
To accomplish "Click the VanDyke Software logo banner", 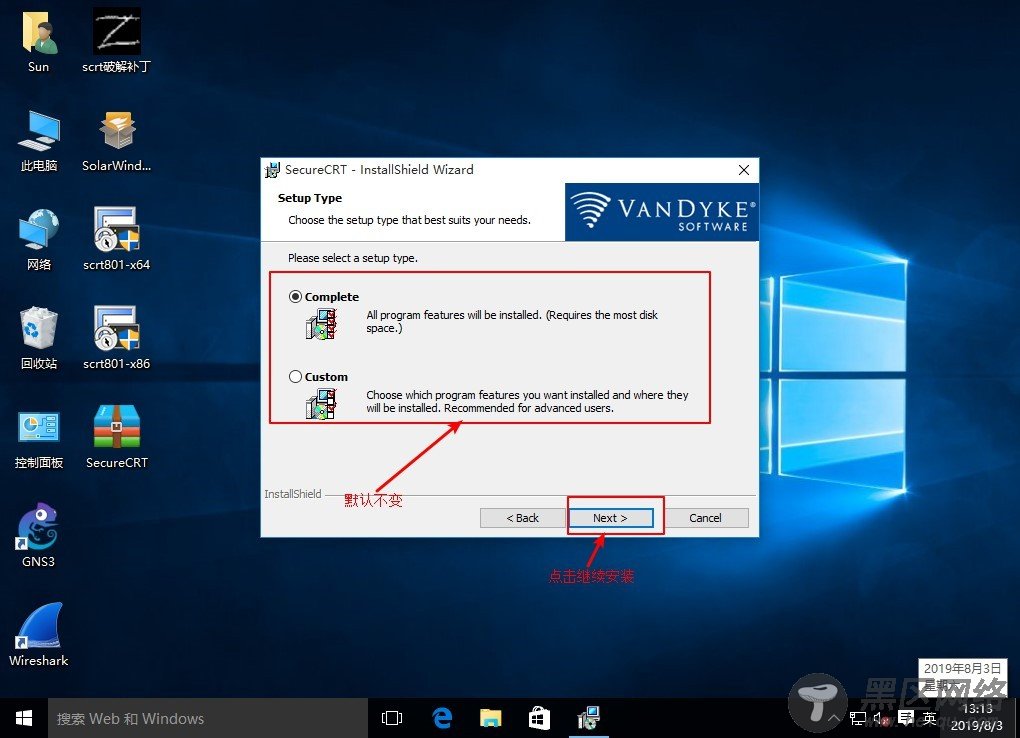I will (662, 212).
